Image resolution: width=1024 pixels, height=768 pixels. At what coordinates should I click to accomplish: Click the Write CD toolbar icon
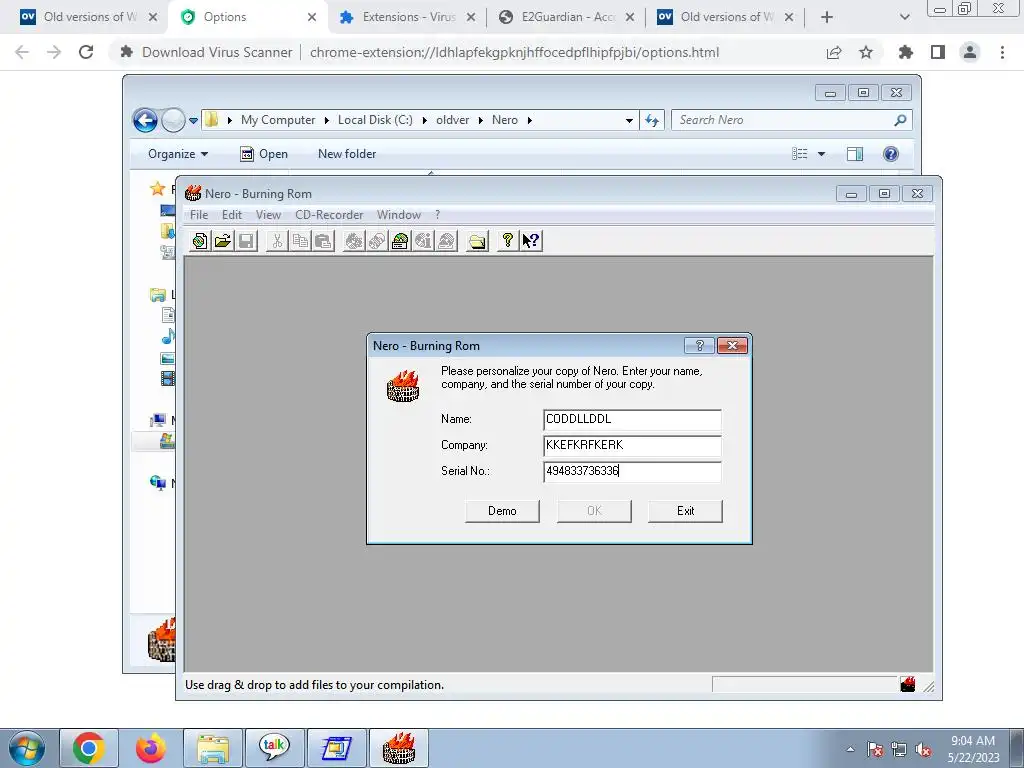click(354, 241)
